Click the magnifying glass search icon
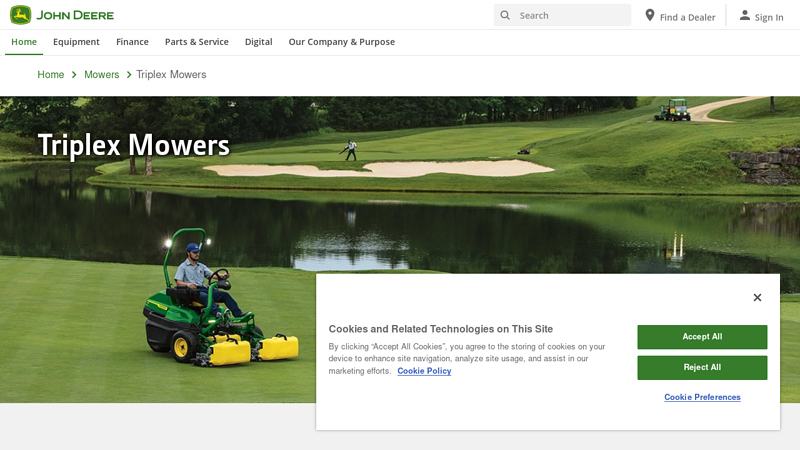800x450 pixels. [x=505, y=15]
